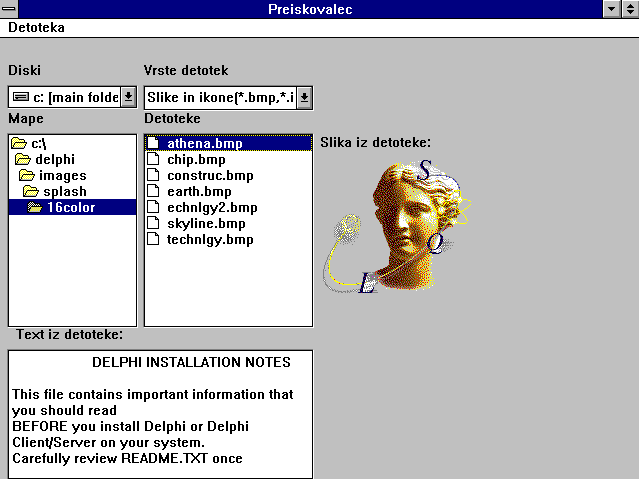639x479 pixels.
Task: Click the folder icon next to images
Action: (x=26, y=175)
